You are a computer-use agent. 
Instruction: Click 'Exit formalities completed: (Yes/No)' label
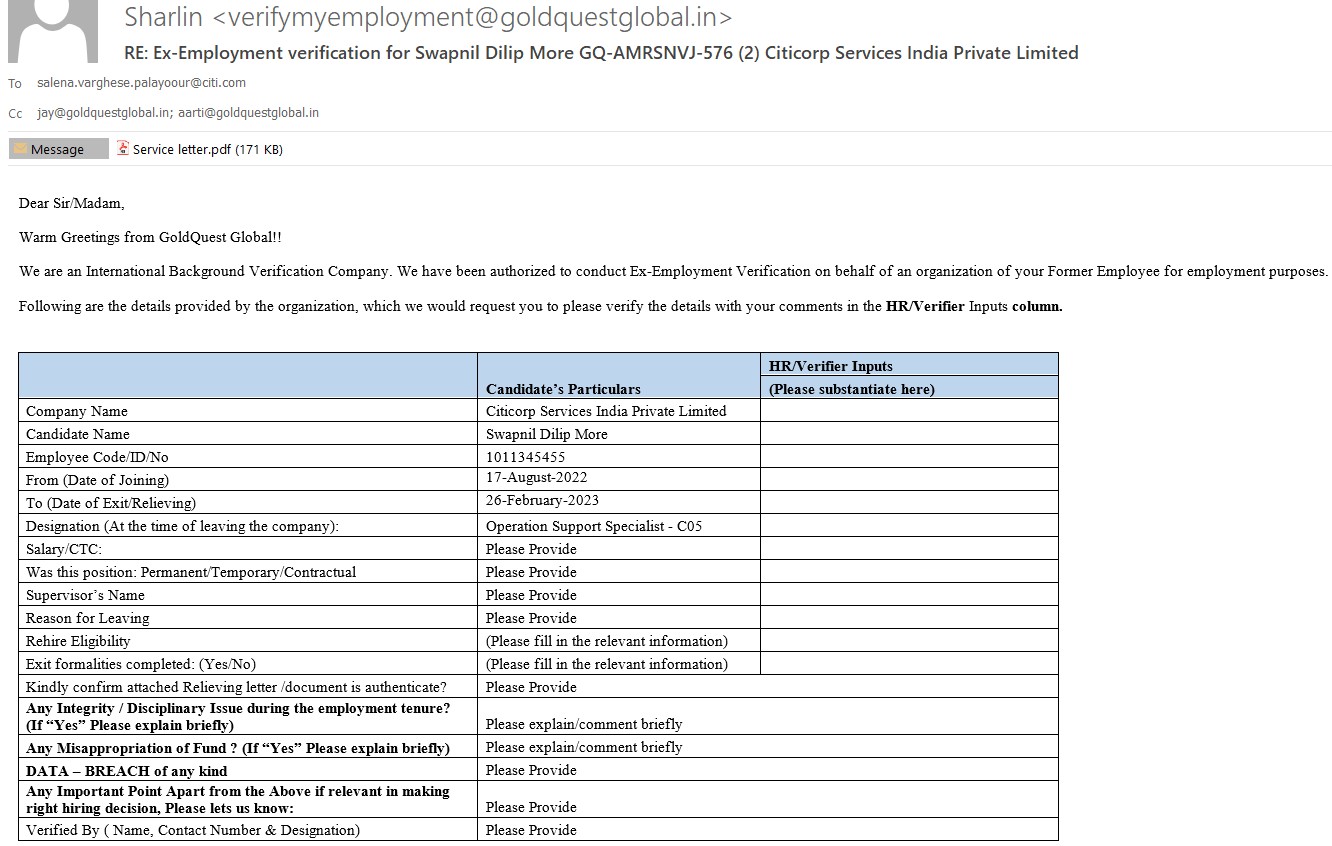[141, 664]
